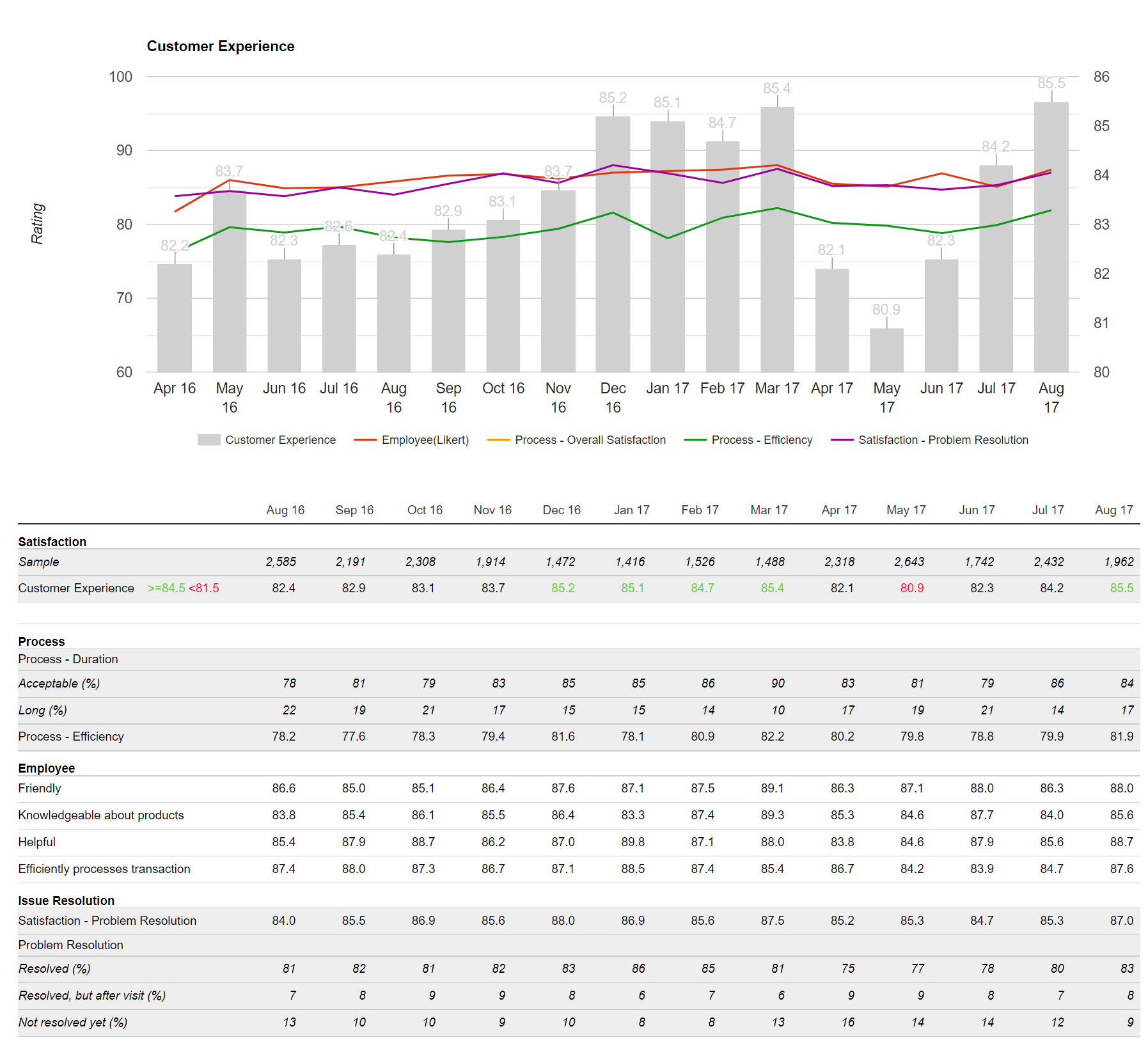Viewport: 1148px width, 1054px height.
Task: Click the Mar 17 table column header
Action: point(769,510)
